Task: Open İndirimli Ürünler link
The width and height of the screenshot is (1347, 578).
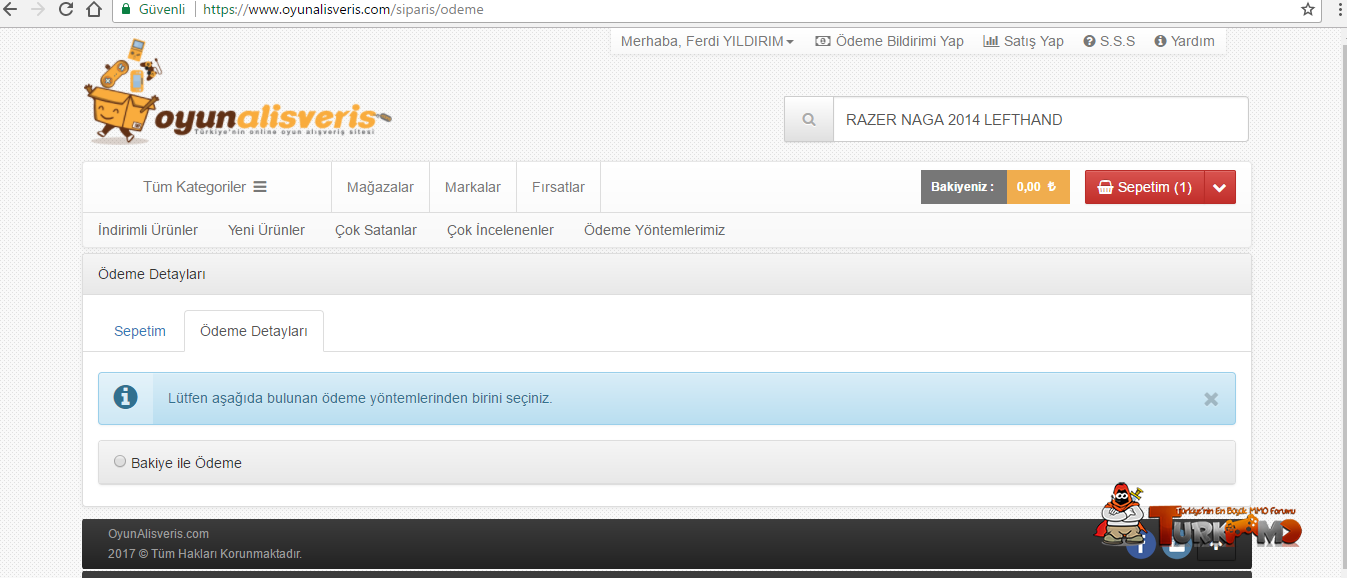Action: click(148, 230)
